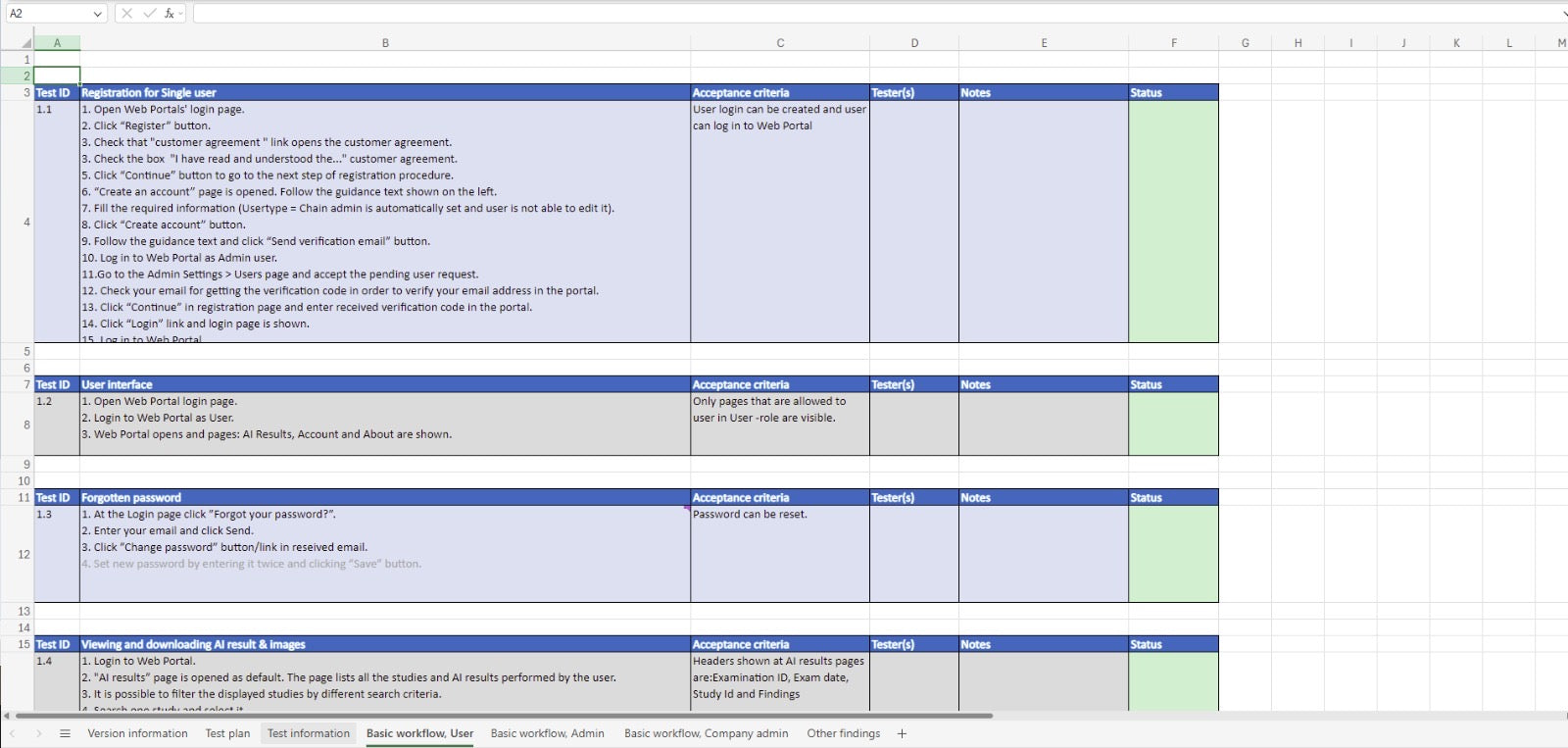Click steps cell starting "1. Open Web Portals' login page."
The height and width of the screenshot is (748, 1568).
tap(385, 222)
